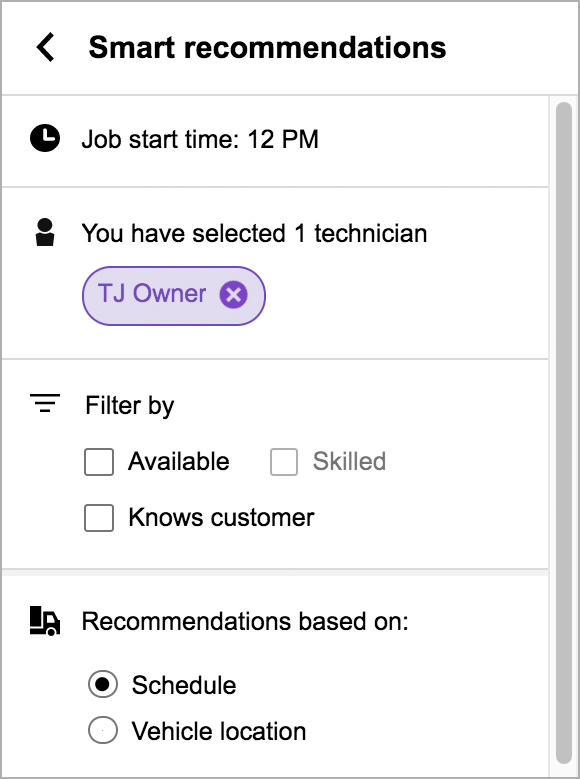Click the You have selected 1 technician text
The image size is (580, 779).
click(x=254, y=233)
